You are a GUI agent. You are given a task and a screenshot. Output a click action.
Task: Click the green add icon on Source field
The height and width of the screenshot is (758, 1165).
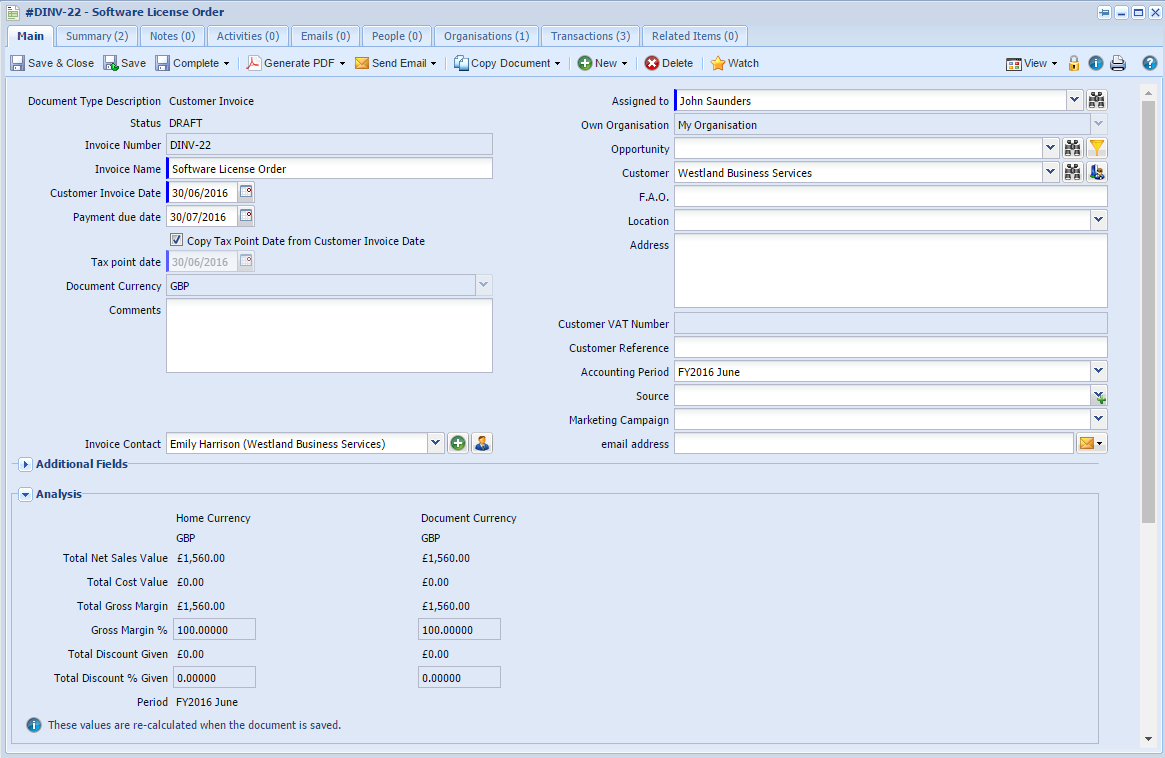coord(1101,400)
